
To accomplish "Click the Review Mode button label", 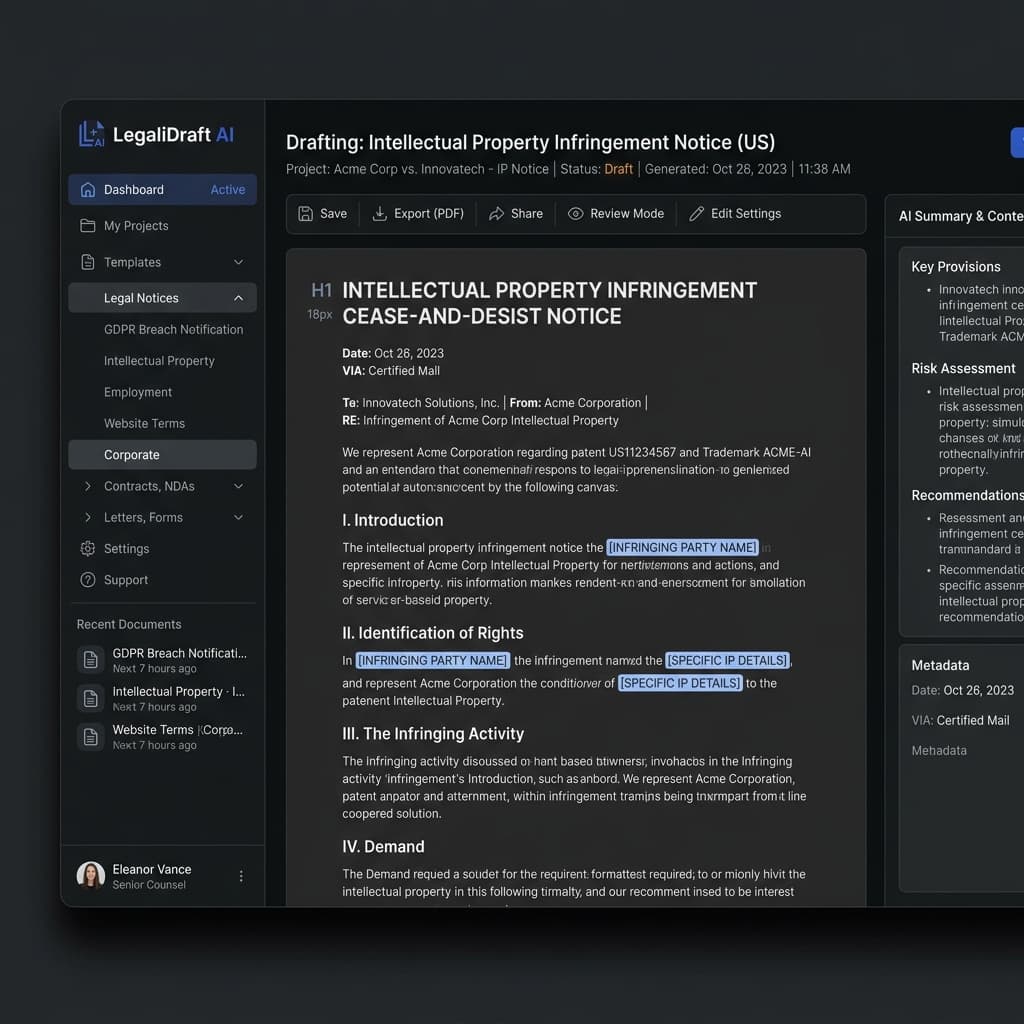I will [627, 214].
